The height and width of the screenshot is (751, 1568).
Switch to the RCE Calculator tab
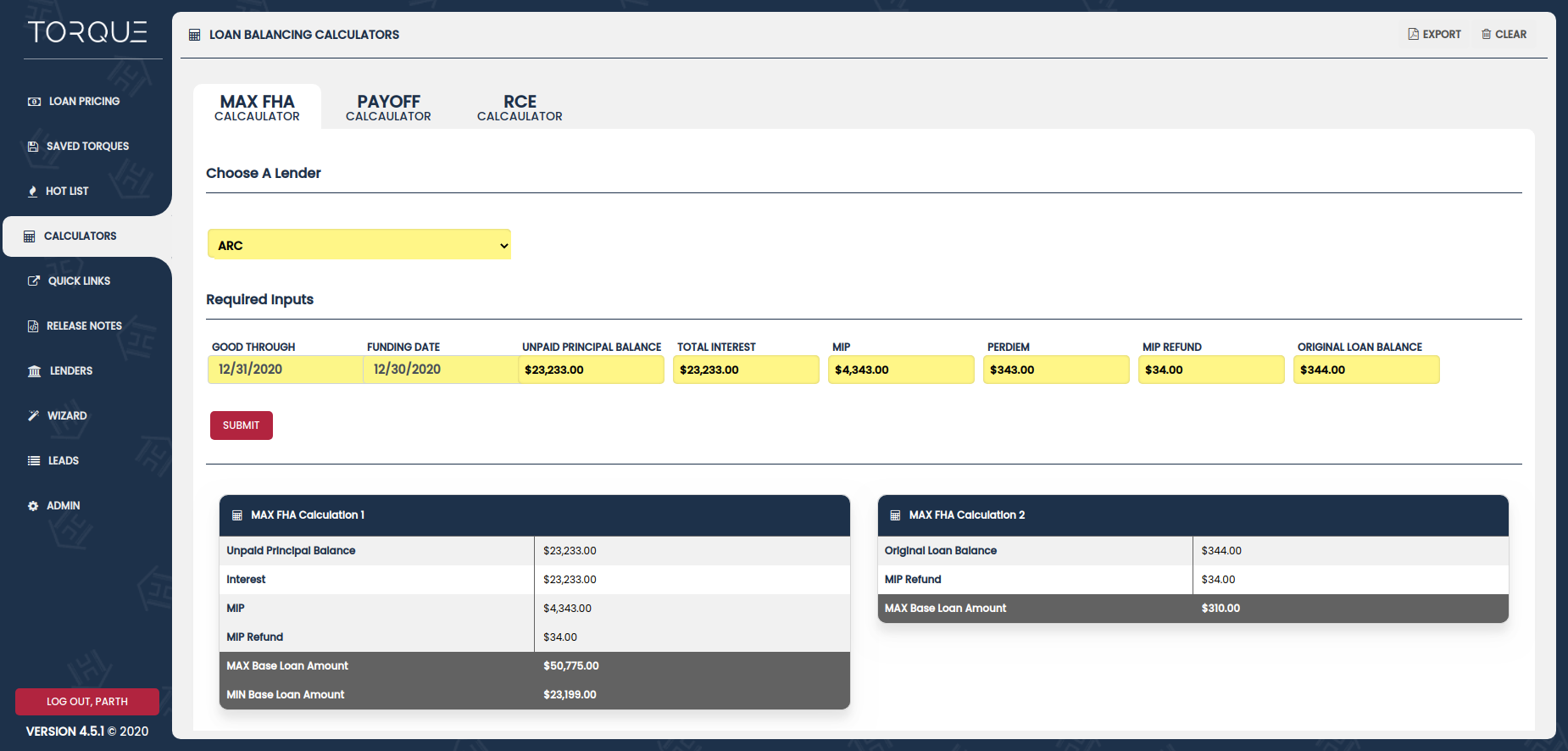point(520,108)
